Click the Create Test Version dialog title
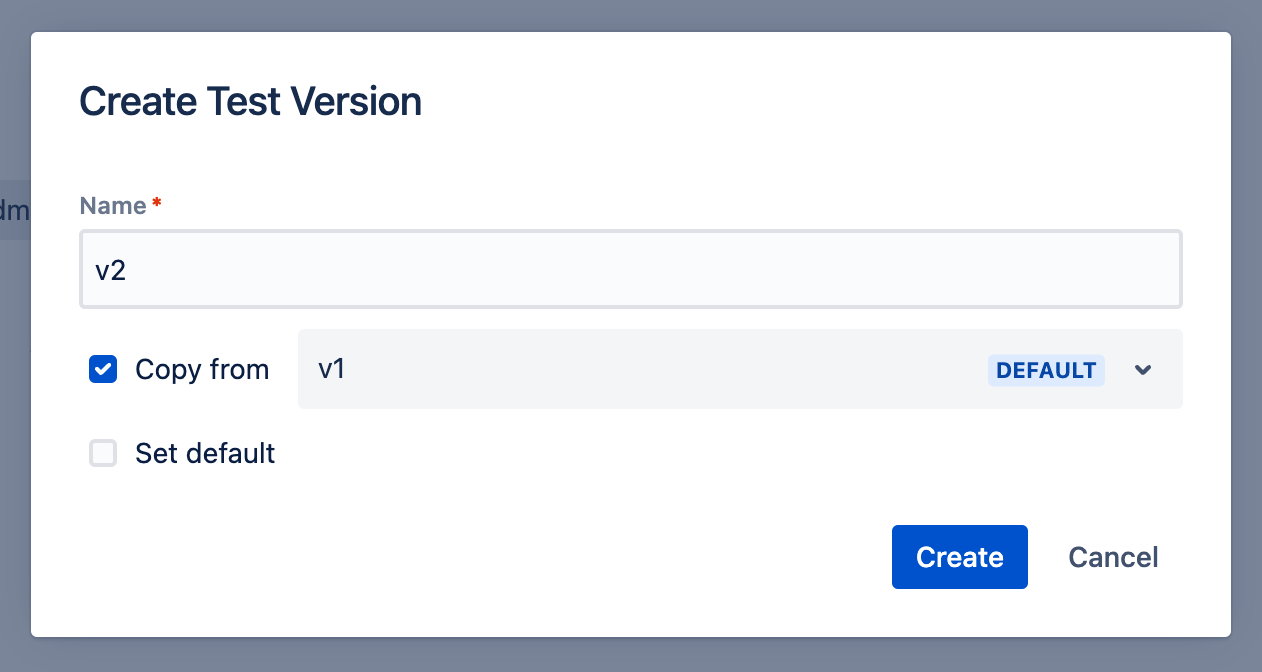The image size is (1262, 672). click(250, 102)
